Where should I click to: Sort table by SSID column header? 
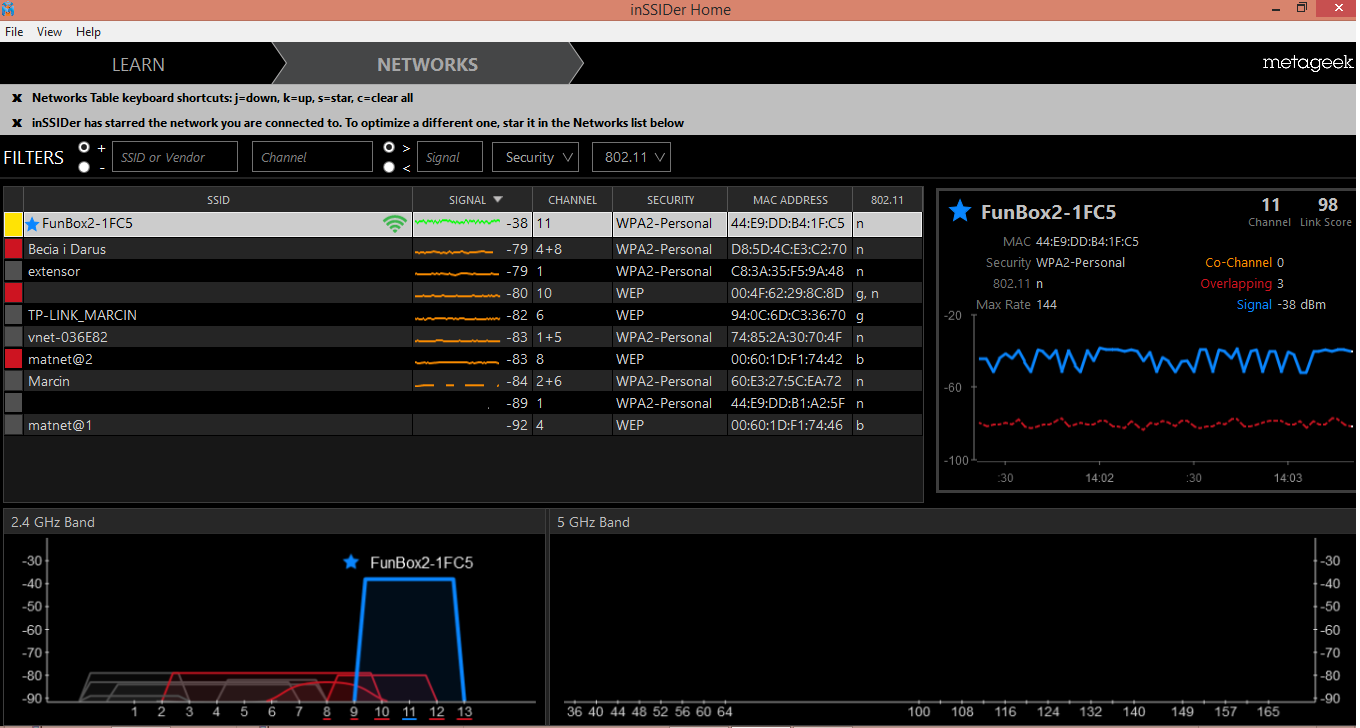pyautogui.click(x=218, y=200)
